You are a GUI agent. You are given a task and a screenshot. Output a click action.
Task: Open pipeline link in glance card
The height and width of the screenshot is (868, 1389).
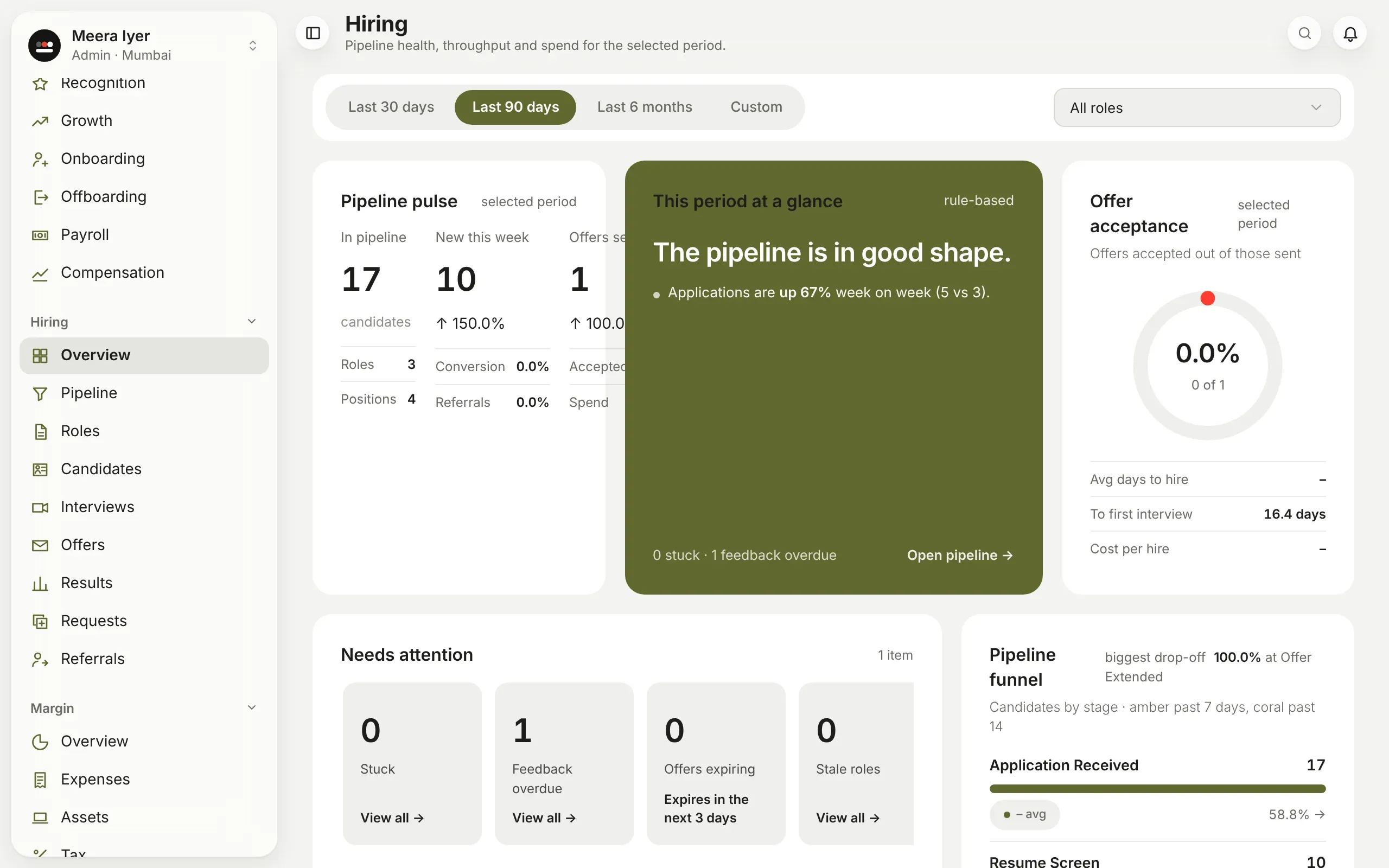(x=960, y=555)
